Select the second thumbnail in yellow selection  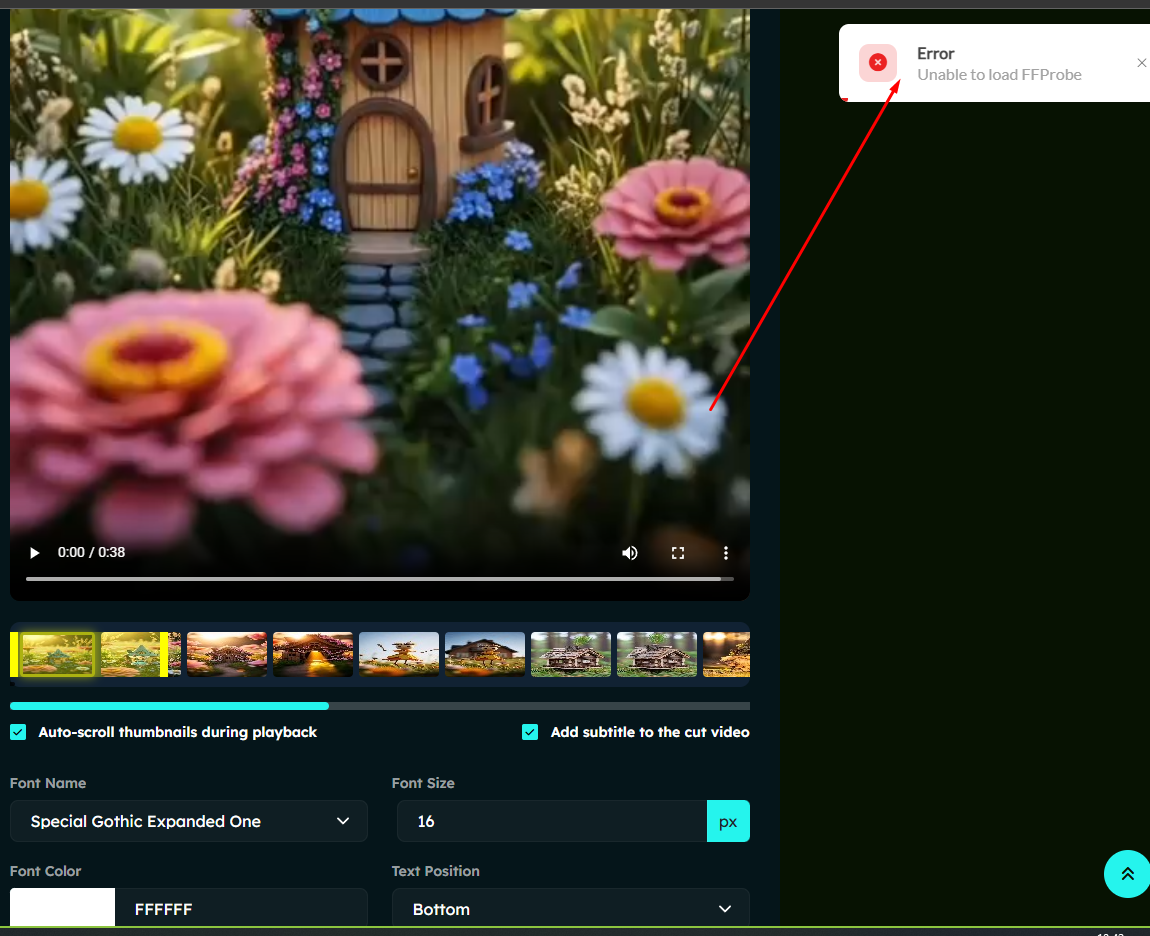tap(131, 654)
